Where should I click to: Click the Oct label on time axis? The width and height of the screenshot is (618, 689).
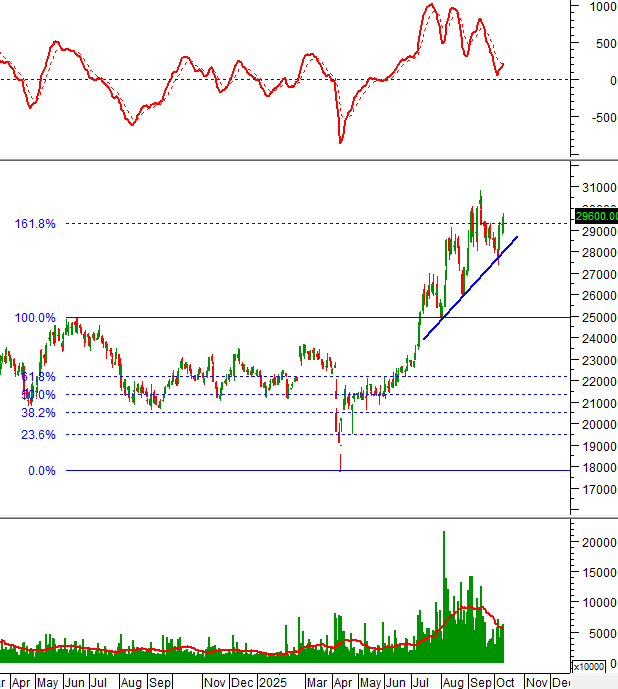pos(507,682)
